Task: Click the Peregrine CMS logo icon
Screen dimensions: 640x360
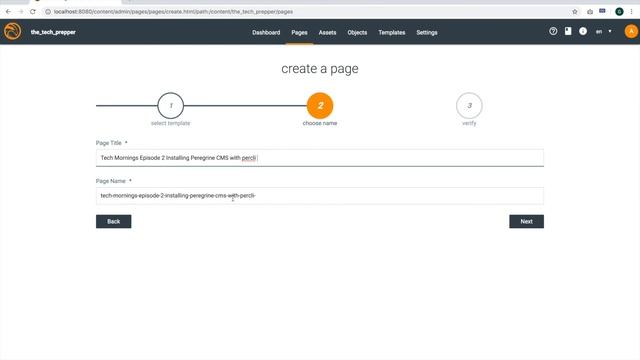Action: tap(12, 31)
